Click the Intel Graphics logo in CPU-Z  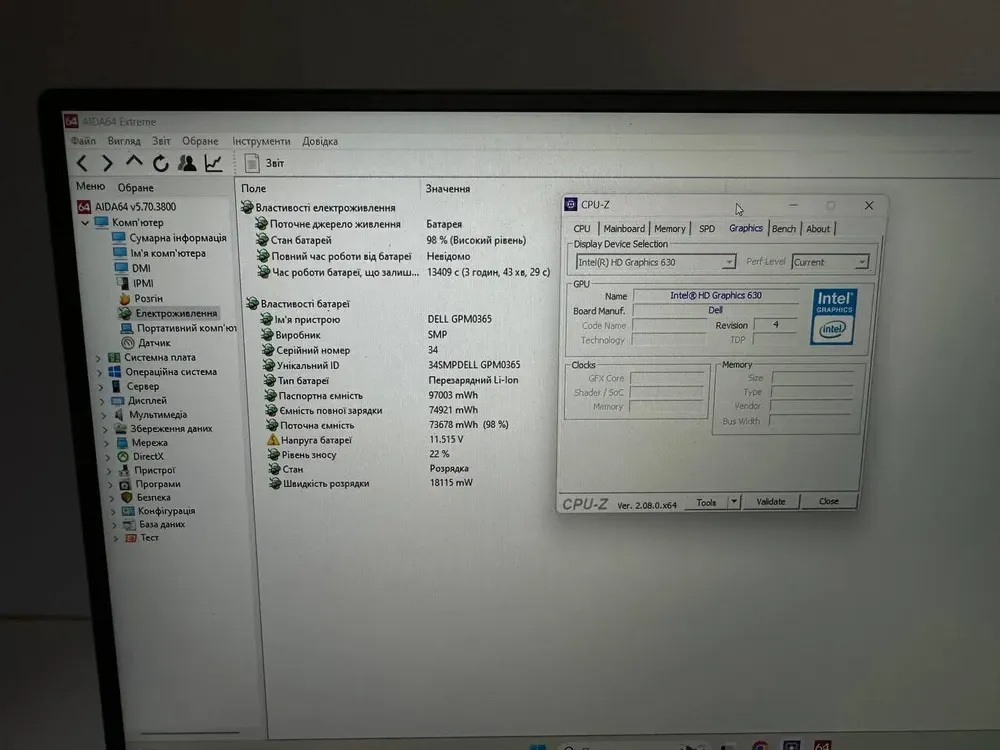coord(833,317)
